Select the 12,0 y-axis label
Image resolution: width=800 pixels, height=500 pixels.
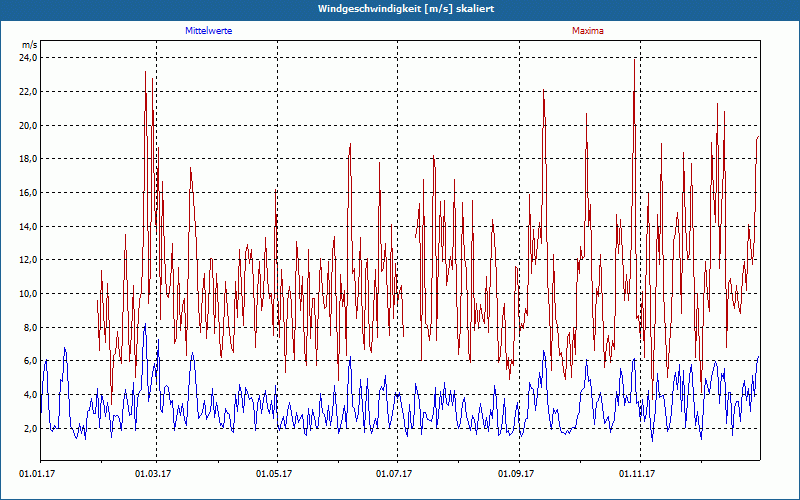[28, 260]
